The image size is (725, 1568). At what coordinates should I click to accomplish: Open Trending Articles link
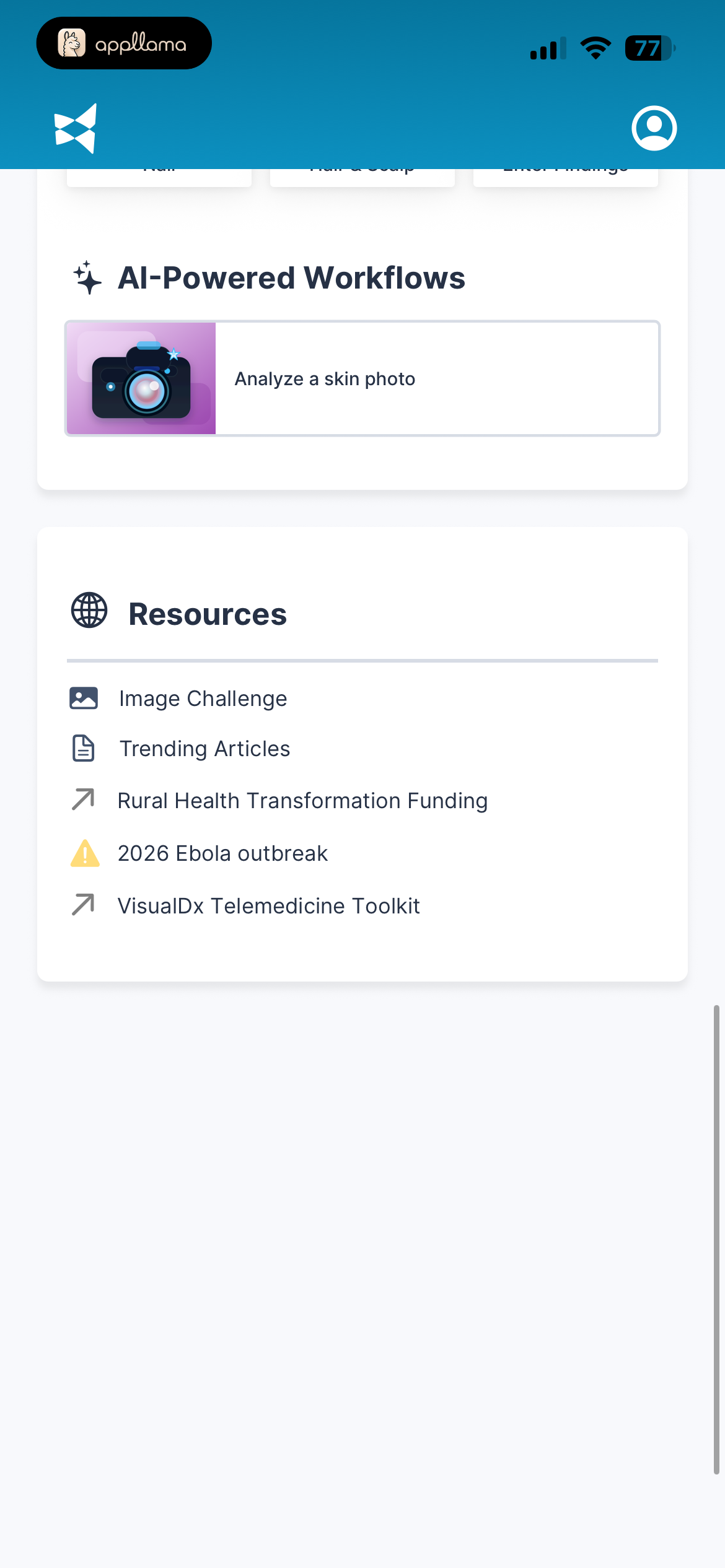pyautogui.click(x=204, y=749)
